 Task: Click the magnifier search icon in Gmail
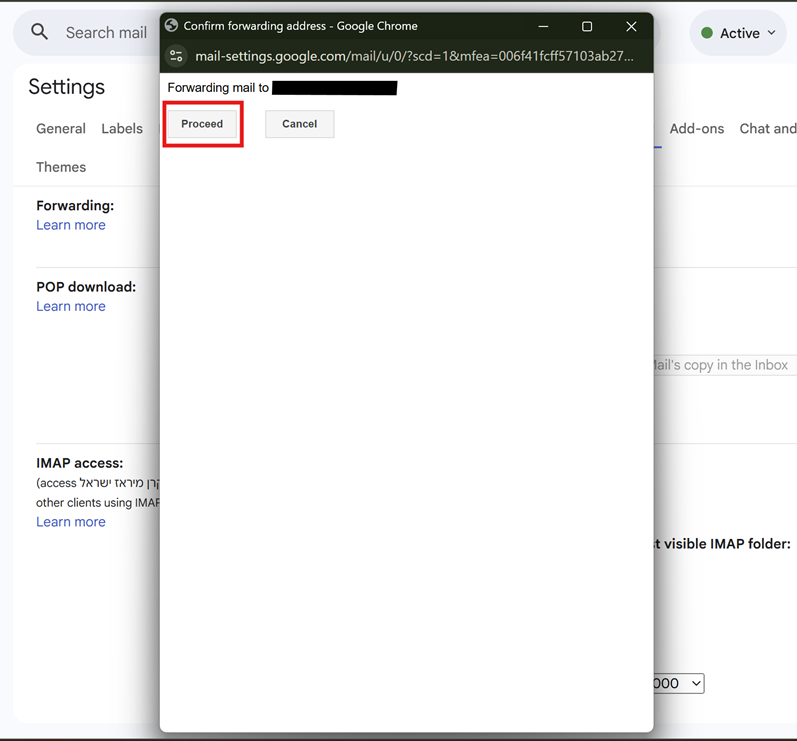(x=40, y=32)
